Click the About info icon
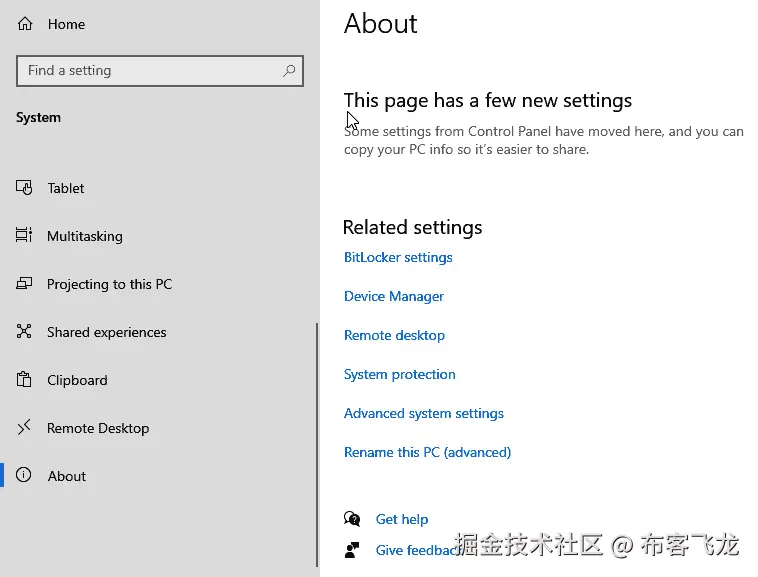This screenshot has width=758, height=577. tap(24, 475)
